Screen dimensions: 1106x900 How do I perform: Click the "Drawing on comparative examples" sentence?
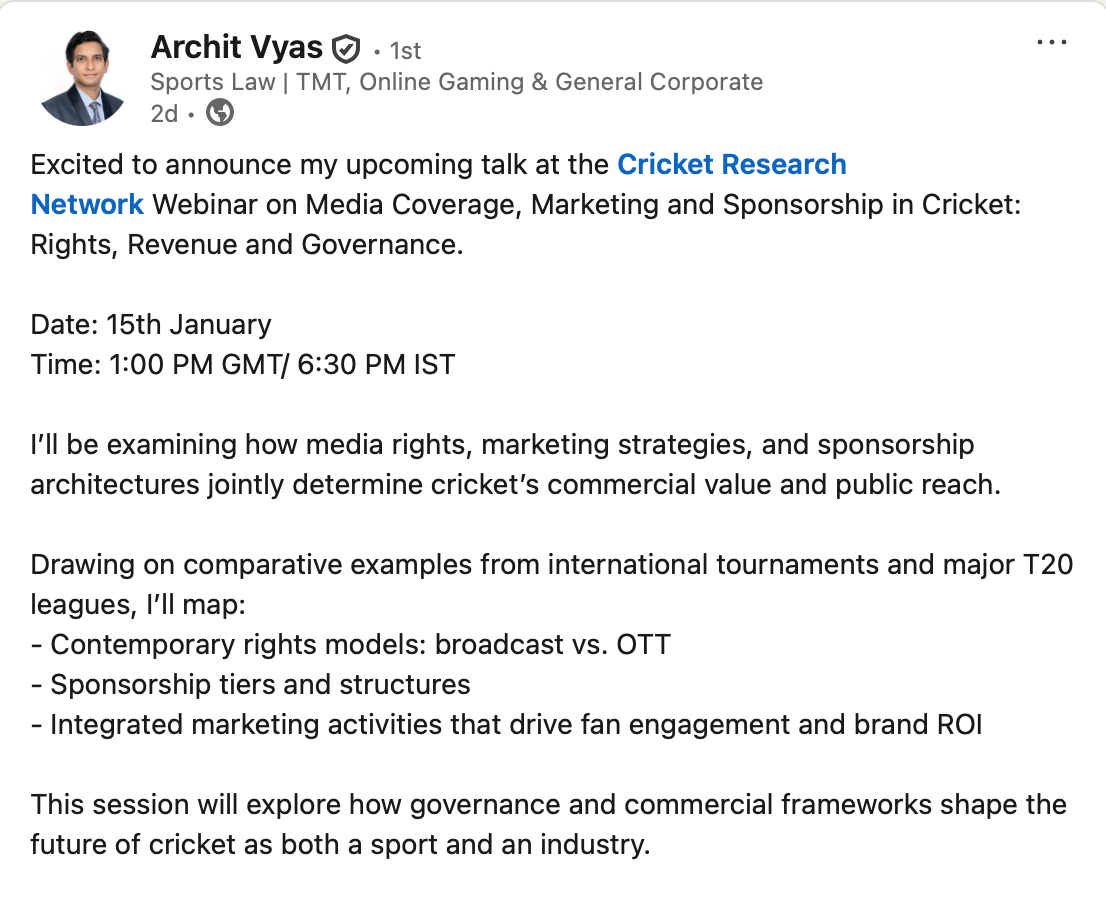click(x=551, y=565)
